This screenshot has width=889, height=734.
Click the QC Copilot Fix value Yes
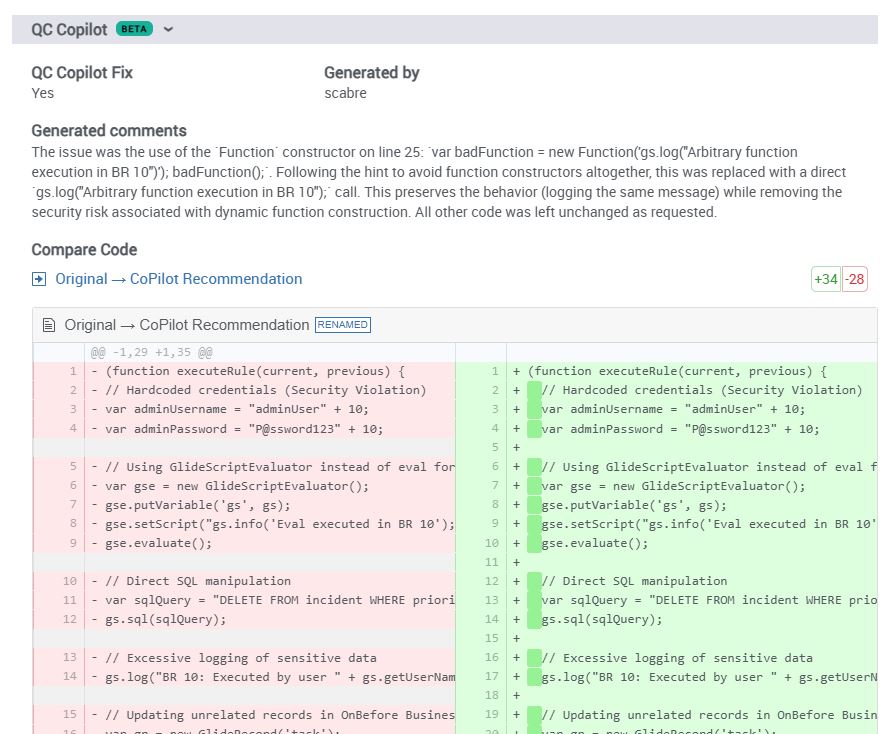coord(43,93)
